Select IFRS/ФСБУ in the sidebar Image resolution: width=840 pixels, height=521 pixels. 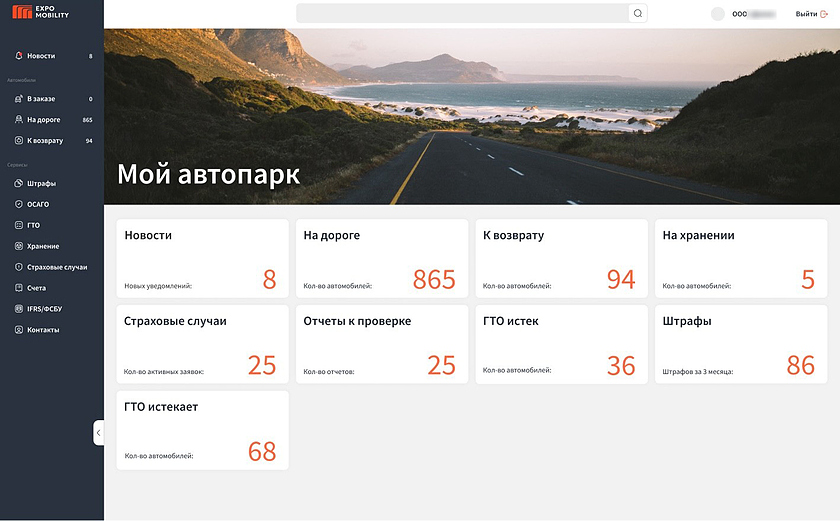44,309
